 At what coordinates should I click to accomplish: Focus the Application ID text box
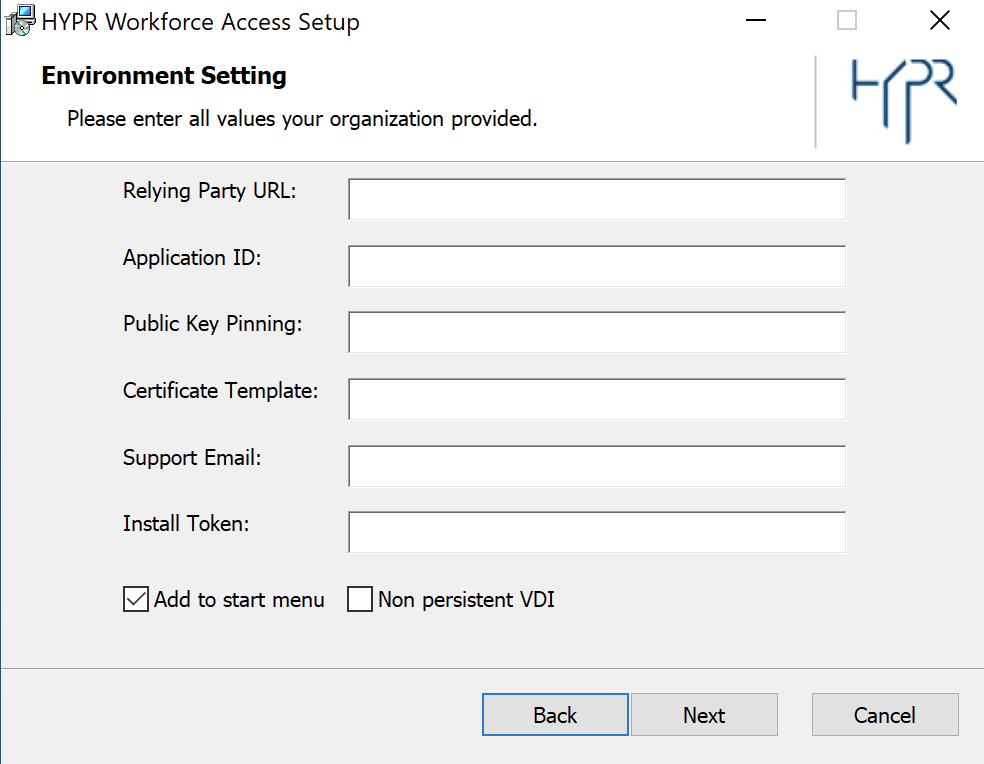597,266
